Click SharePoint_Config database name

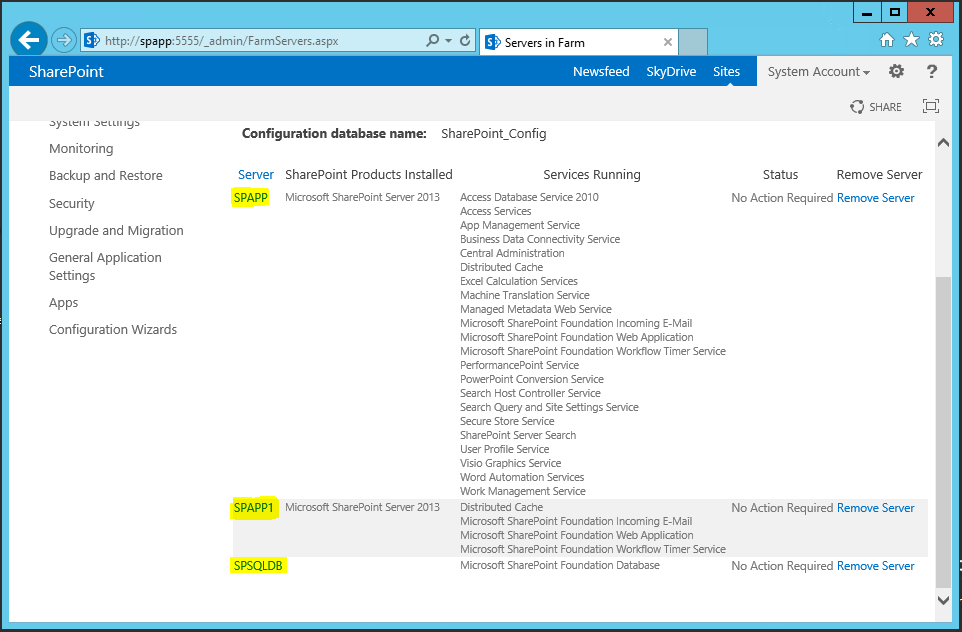pos(493,133)
